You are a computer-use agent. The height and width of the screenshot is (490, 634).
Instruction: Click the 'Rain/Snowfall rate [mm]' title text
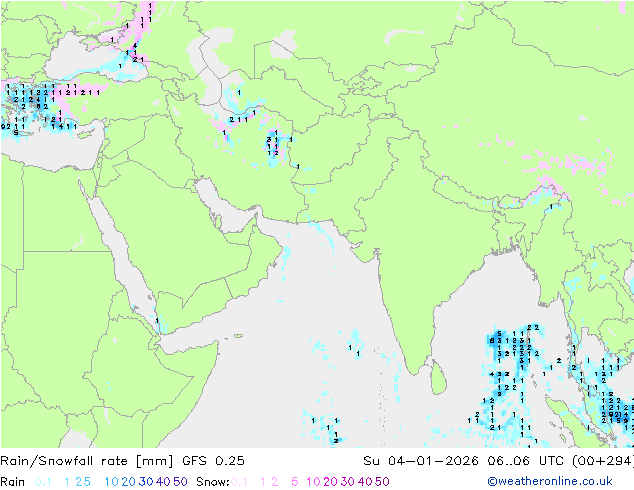click(87, 461)
